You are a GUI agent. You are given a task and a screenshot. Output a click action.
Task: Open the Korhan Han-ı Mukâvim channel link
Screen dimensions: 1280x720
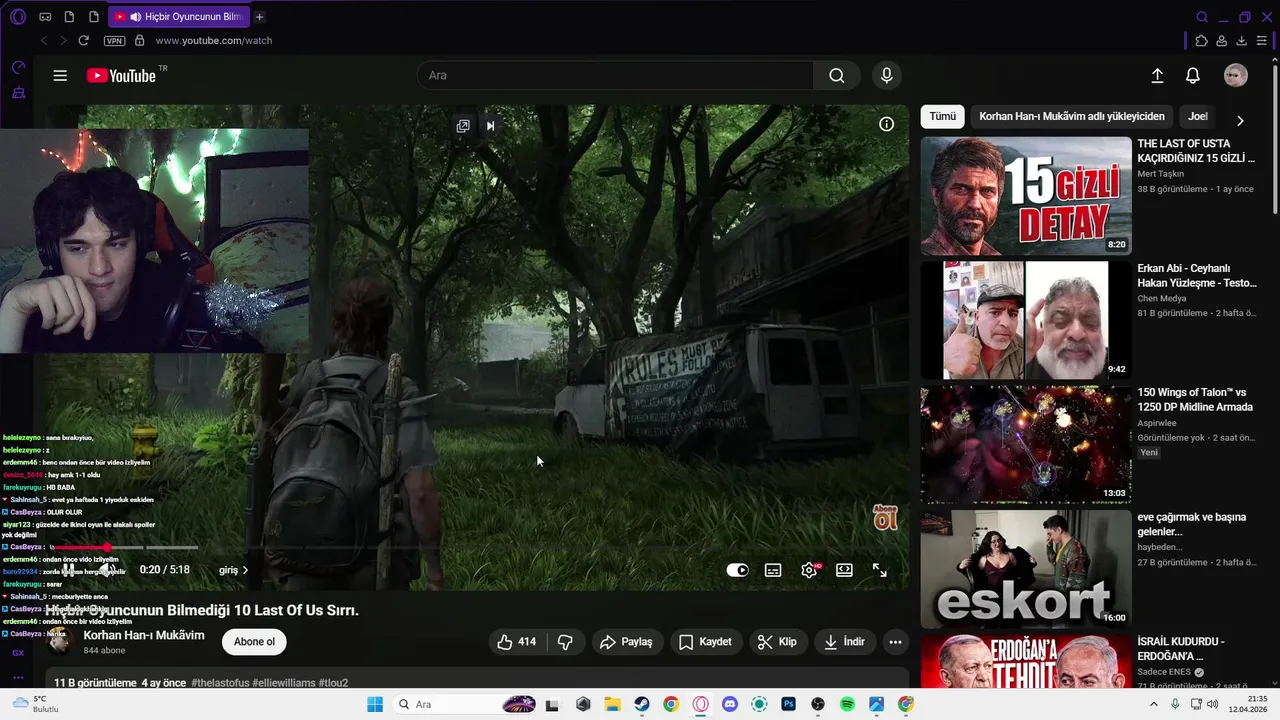tap(144, 636)
